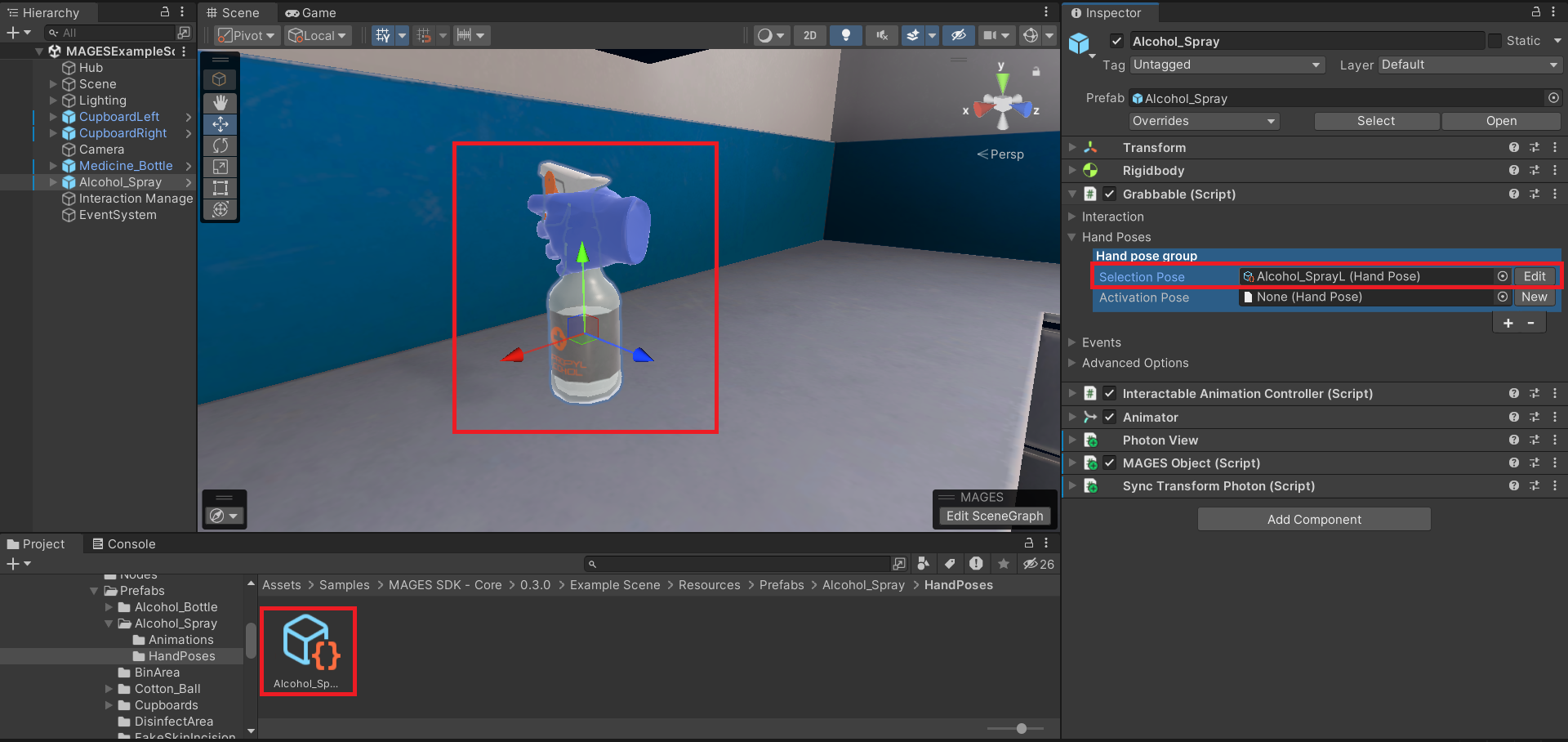Screen dimensions: 1568x742
Task: Expand the Transform component
Action: click(x=1072, y=148)
